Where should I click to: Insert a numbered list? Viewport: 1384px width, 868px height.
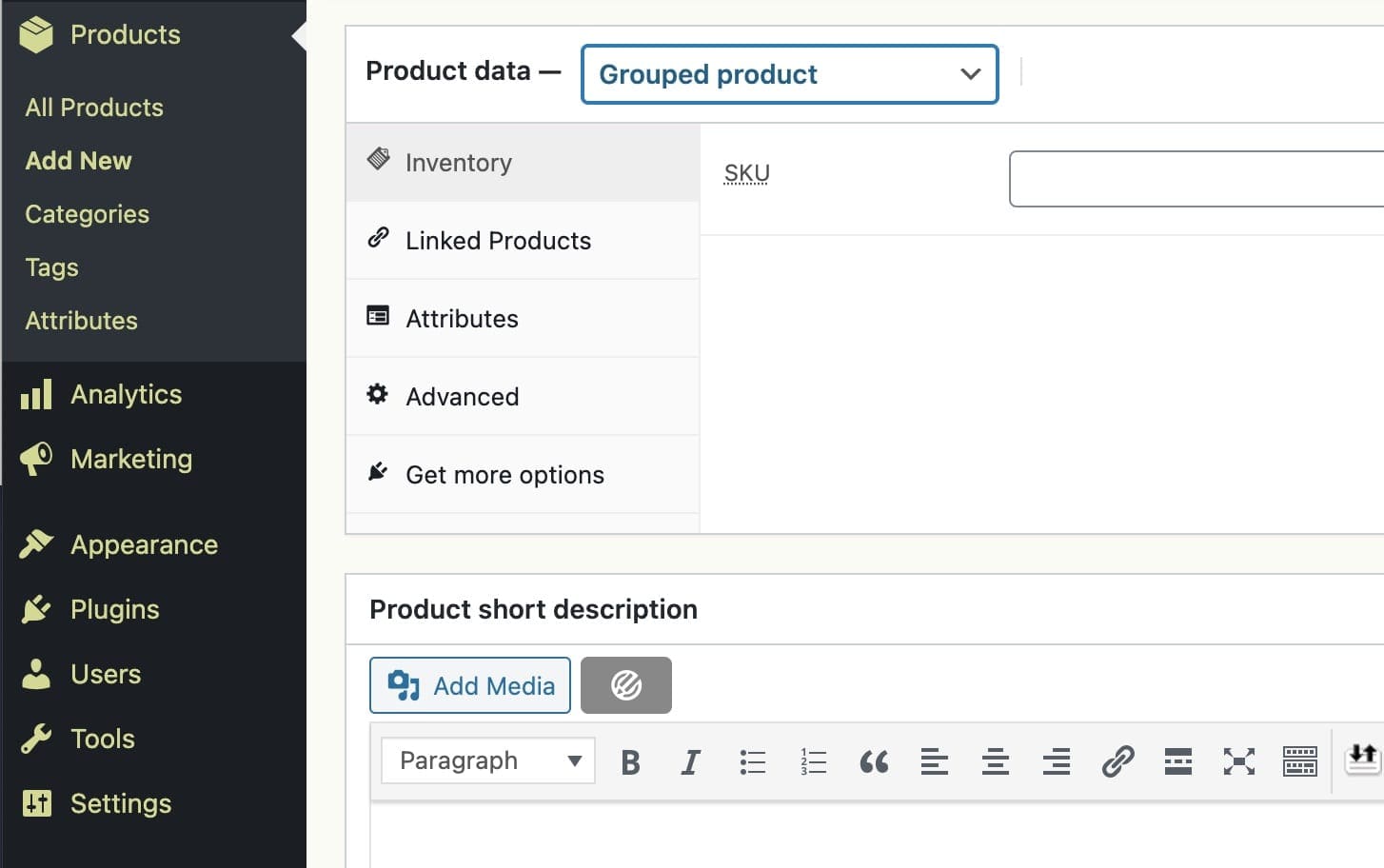[813, 762]
